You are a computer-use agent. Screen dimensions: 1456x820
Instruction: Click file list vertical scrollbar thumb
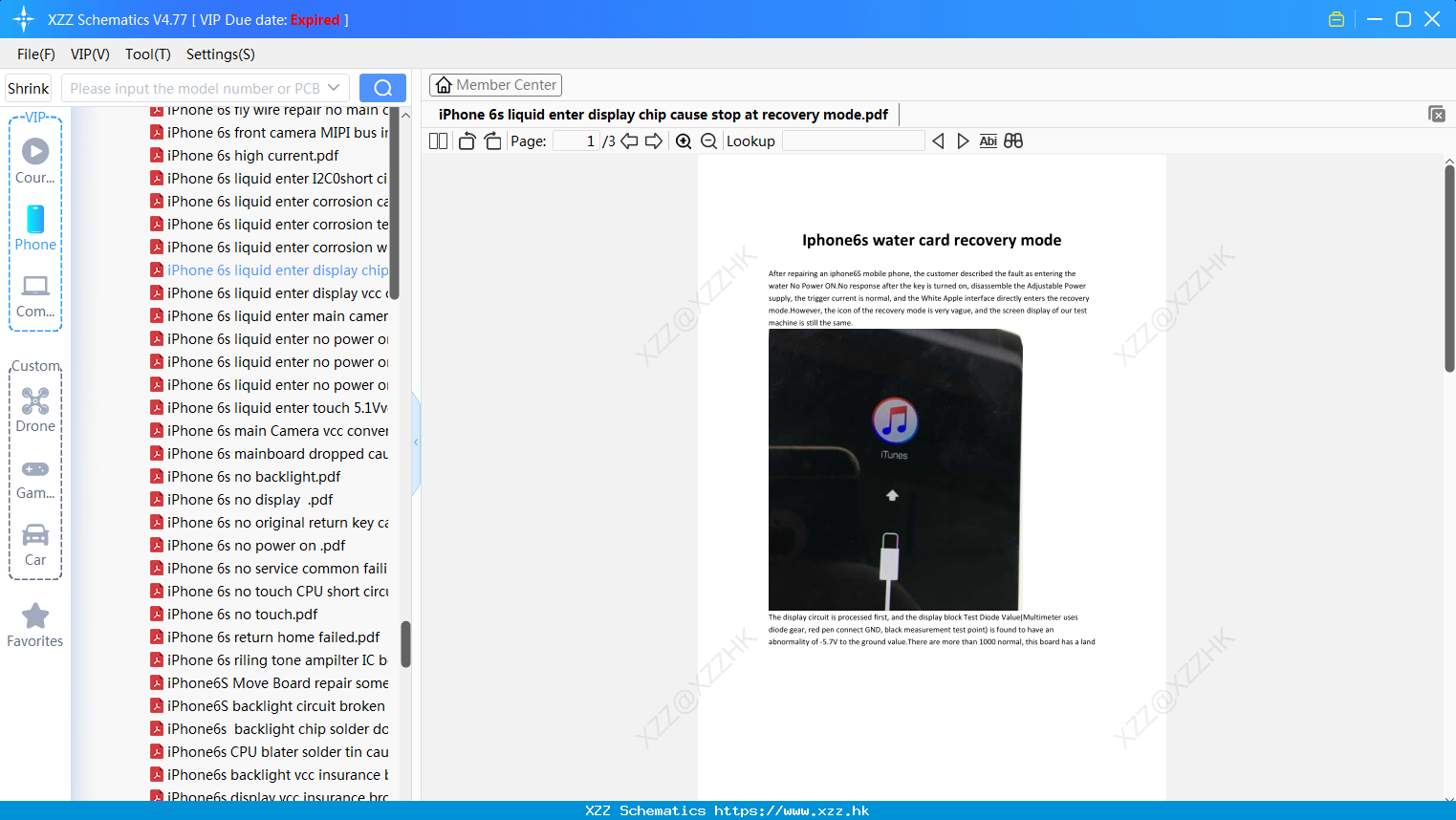click(x=405, y=644)
